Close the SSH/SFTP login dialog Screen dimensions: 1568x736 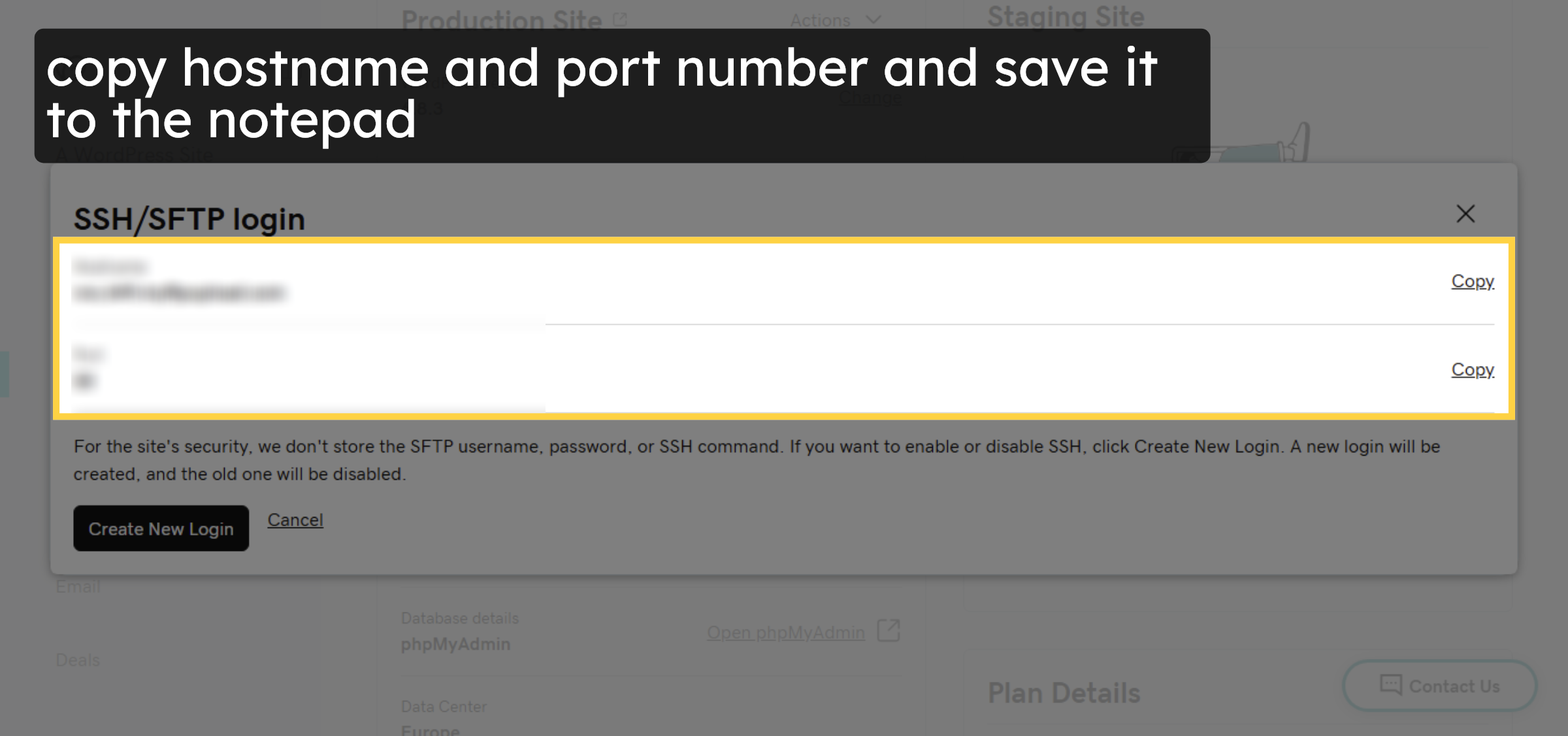tap(1465, 214)
